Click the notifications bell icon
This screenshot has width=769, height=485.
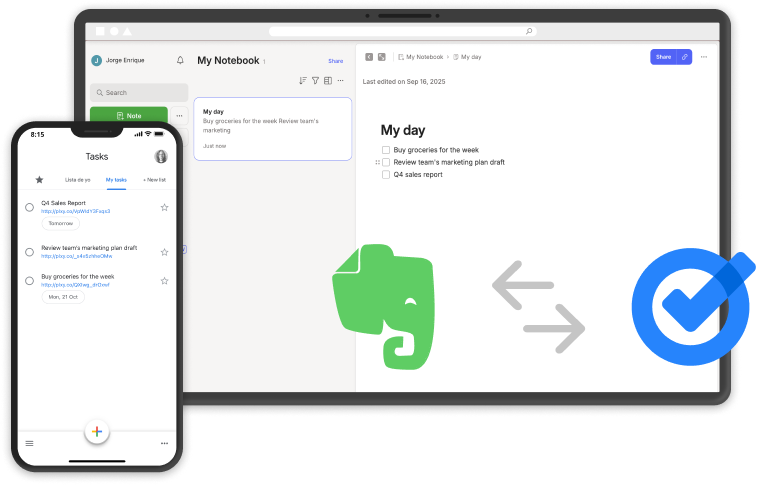(180, 60)
